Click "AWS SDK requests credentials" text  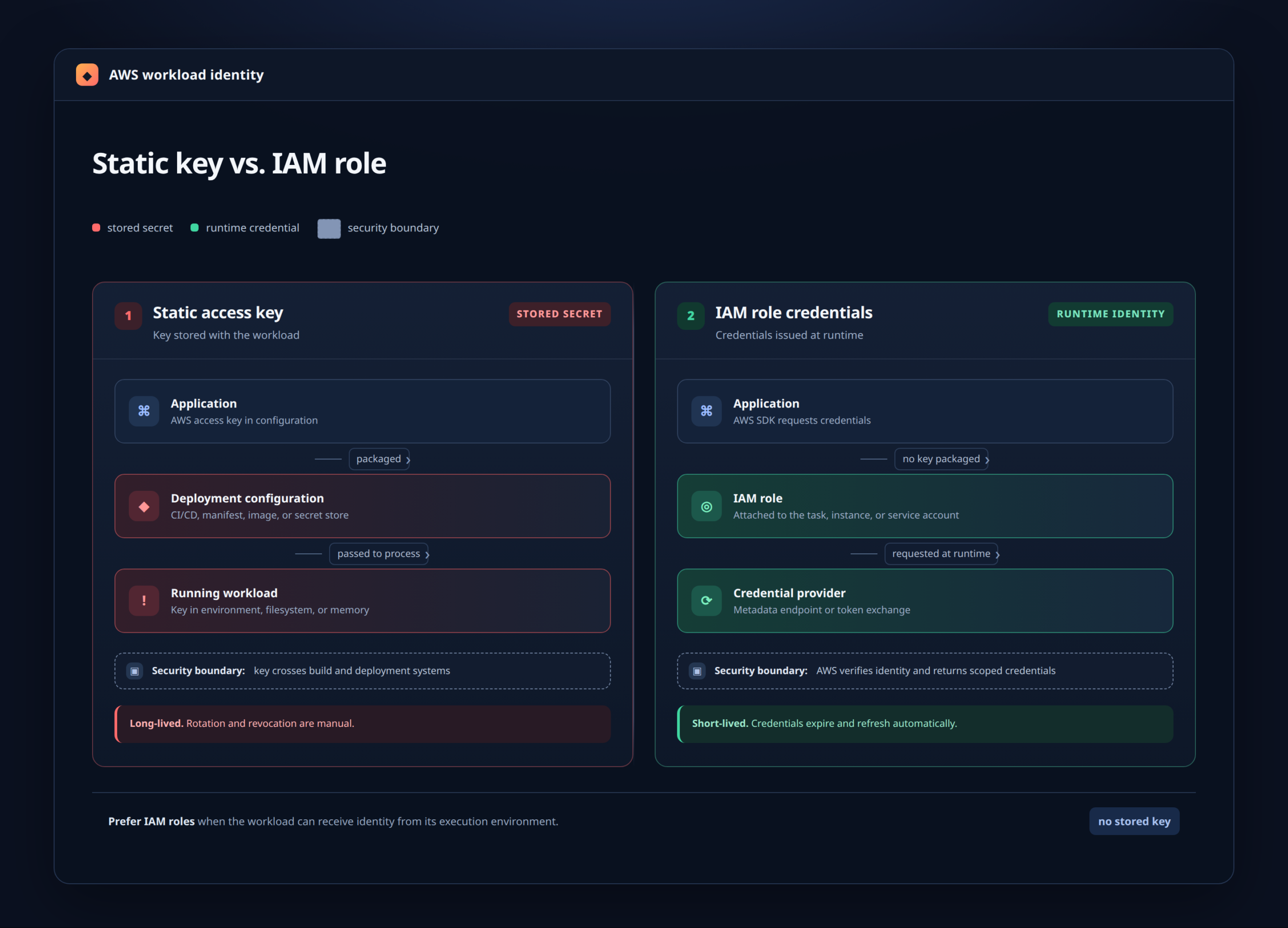[802, 420]
